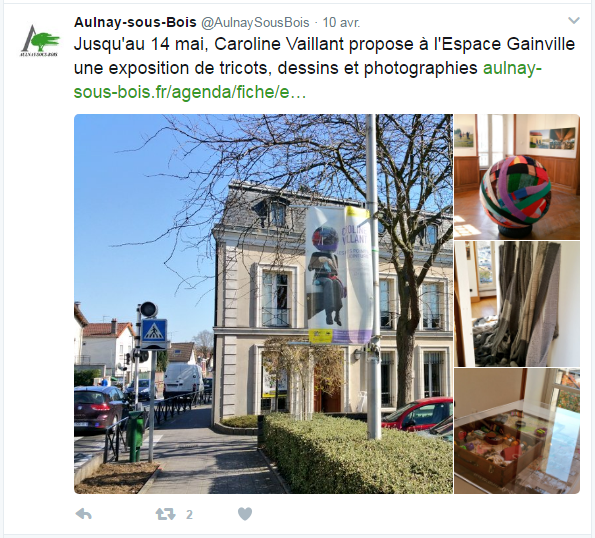Click the reply arrow icon
Screen dimensions: 595x538
[x=83, y=514]
